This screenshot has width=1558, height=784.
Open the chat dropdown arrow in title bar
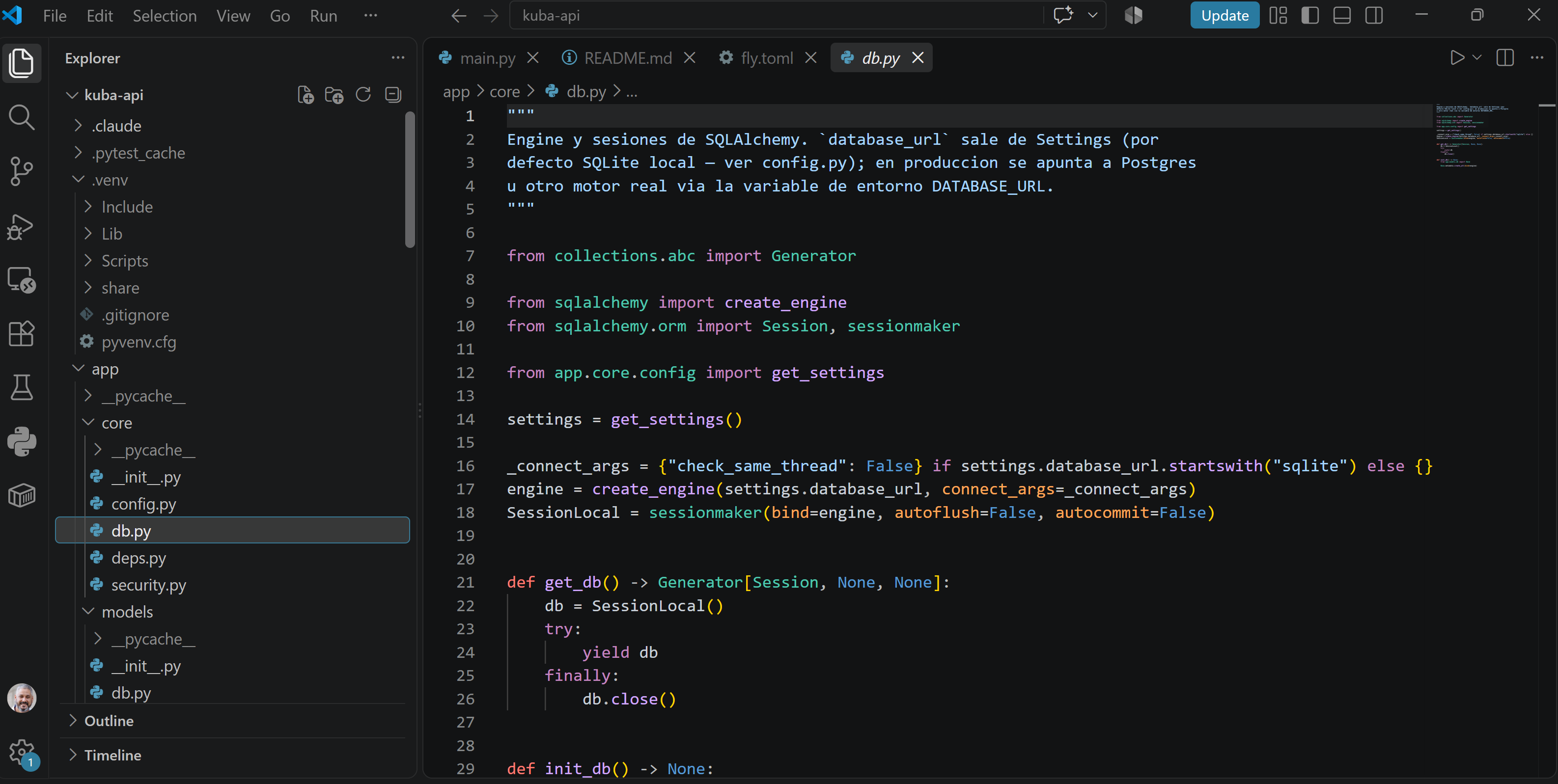pyautogui.click(x=1092, y=15)
